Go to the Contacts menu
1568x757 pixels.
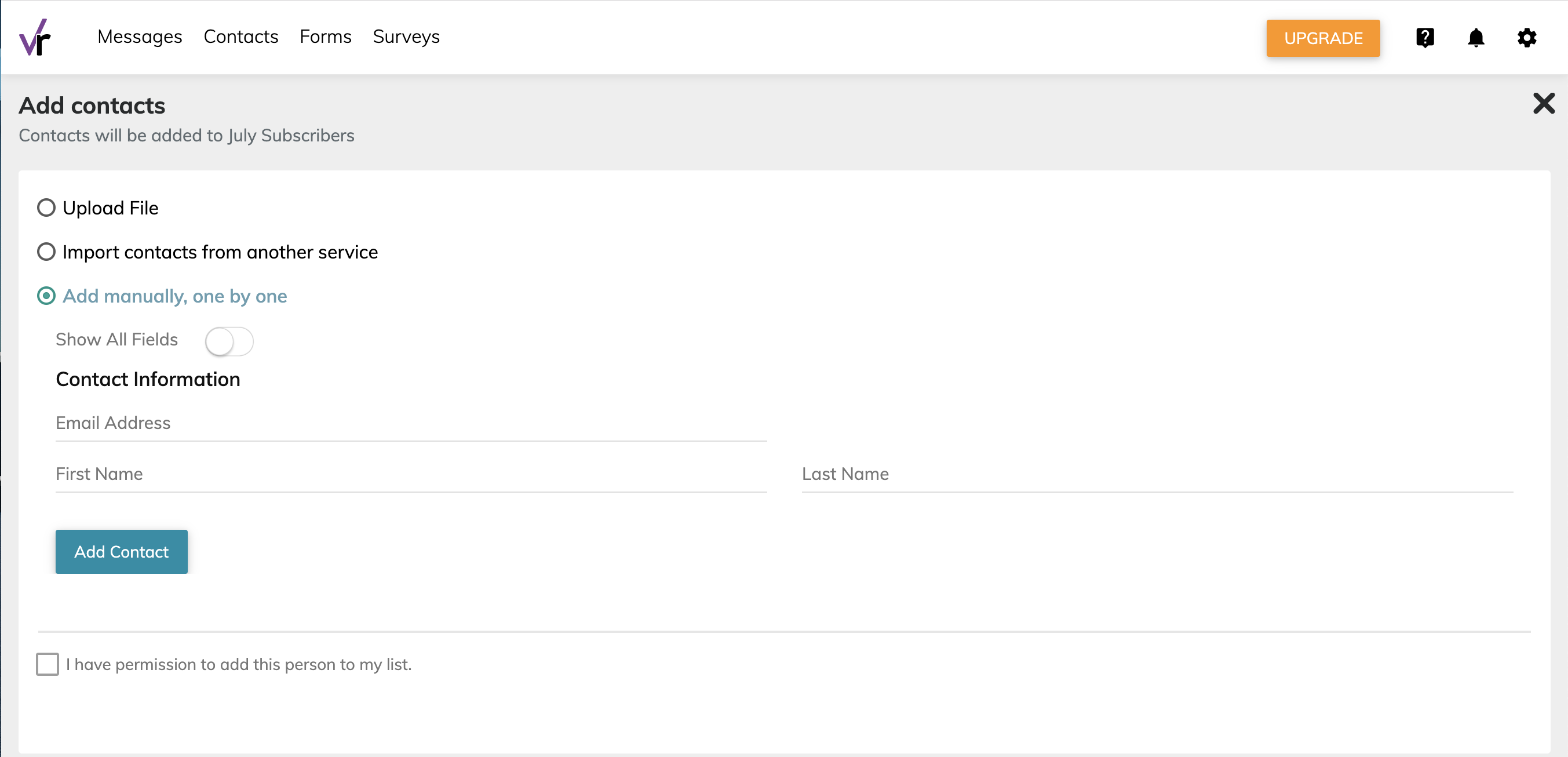240,37
